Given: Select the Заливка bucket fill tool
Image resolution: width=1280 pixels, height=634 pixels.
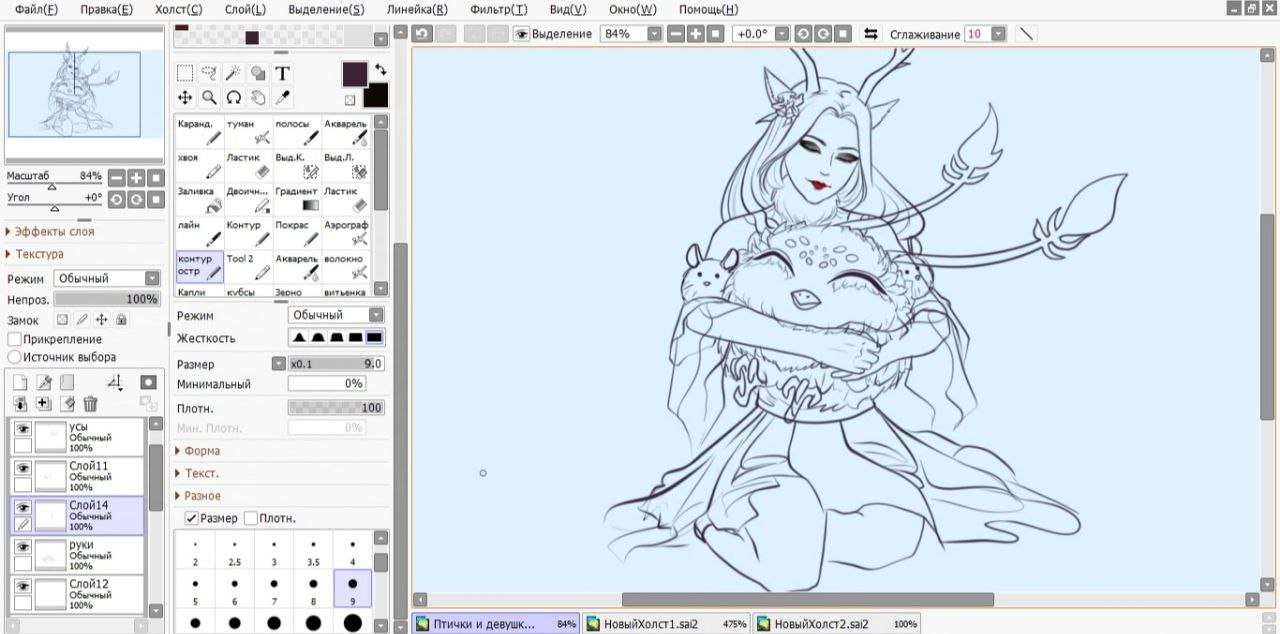Looking at the screenshot, I should [x=199, y=199].
